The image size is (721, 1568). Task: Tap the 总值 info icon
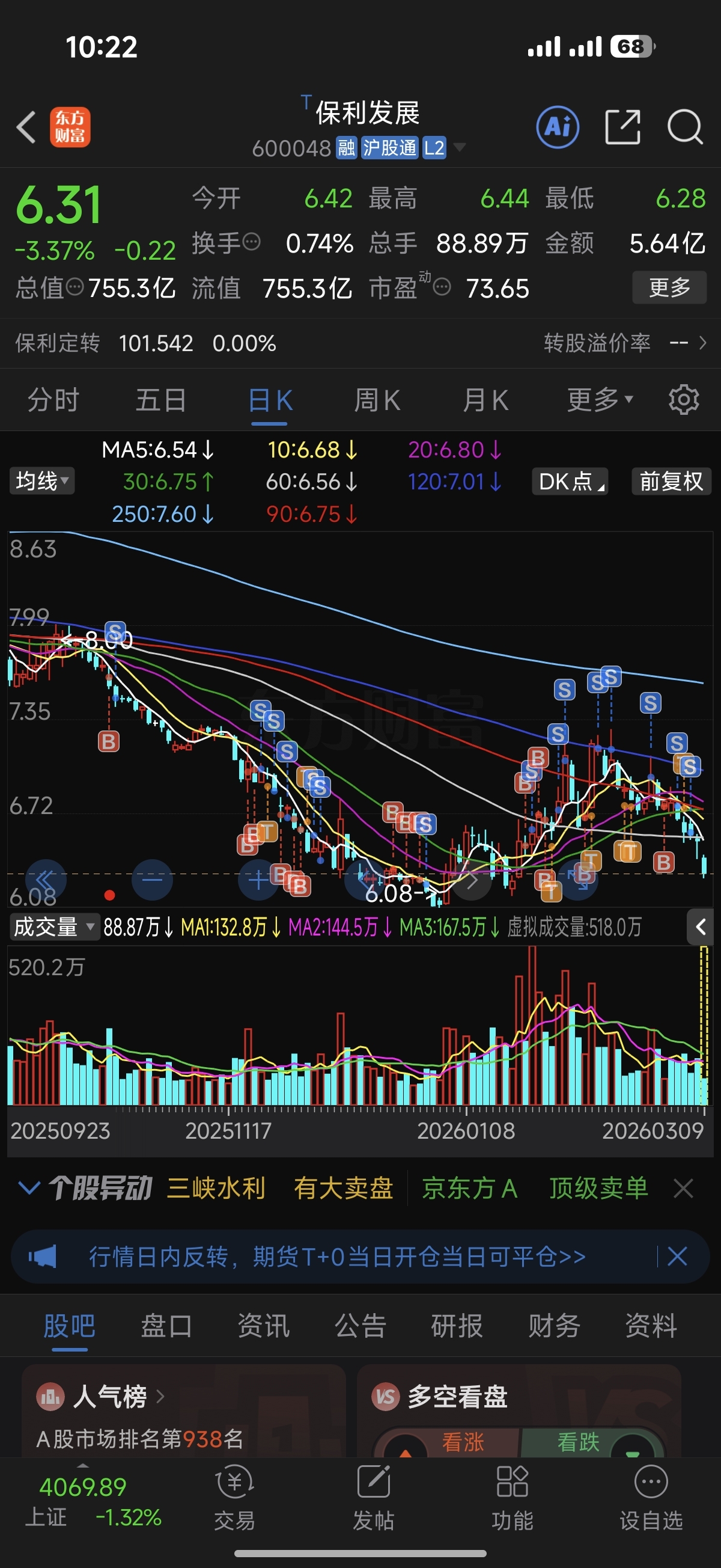tap(75, 287)
